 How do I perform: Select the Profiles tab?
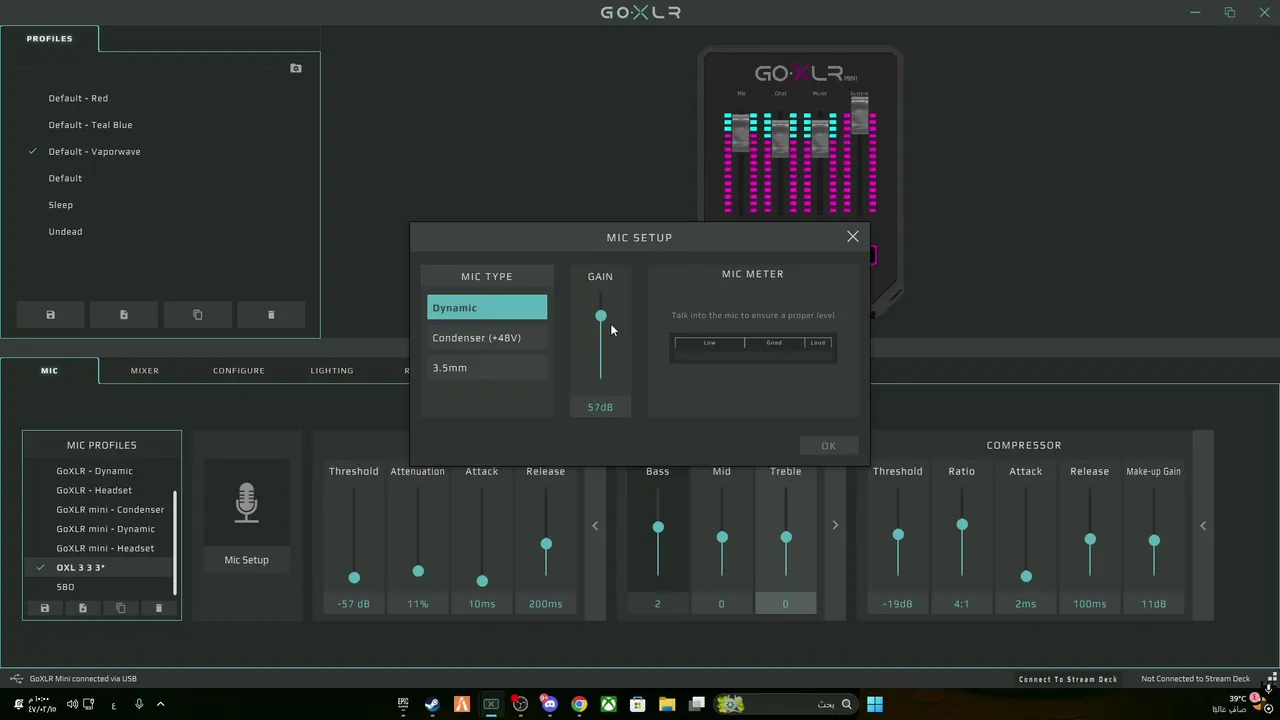pos(49,39)
